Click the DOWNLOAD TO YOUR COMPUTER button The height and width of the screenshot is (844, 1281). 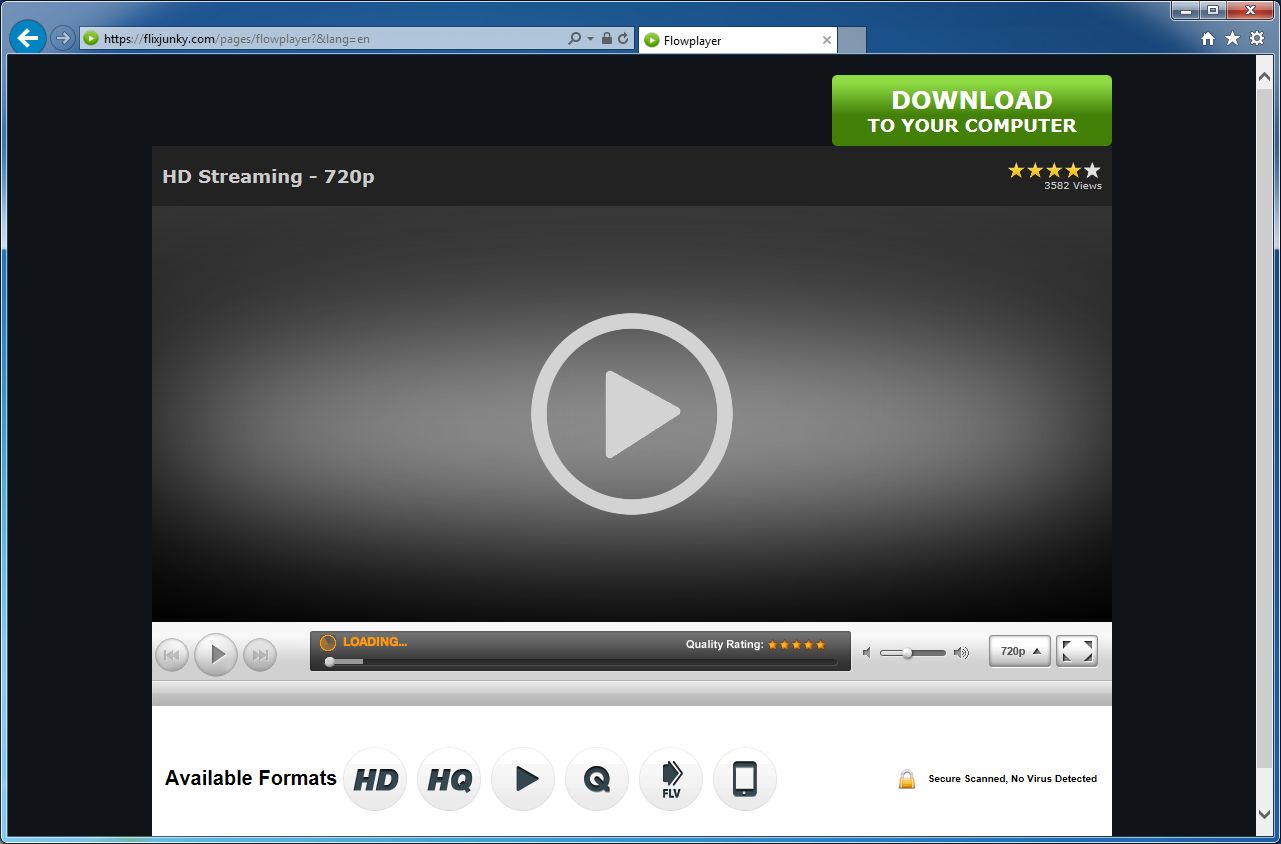point(971,110)
